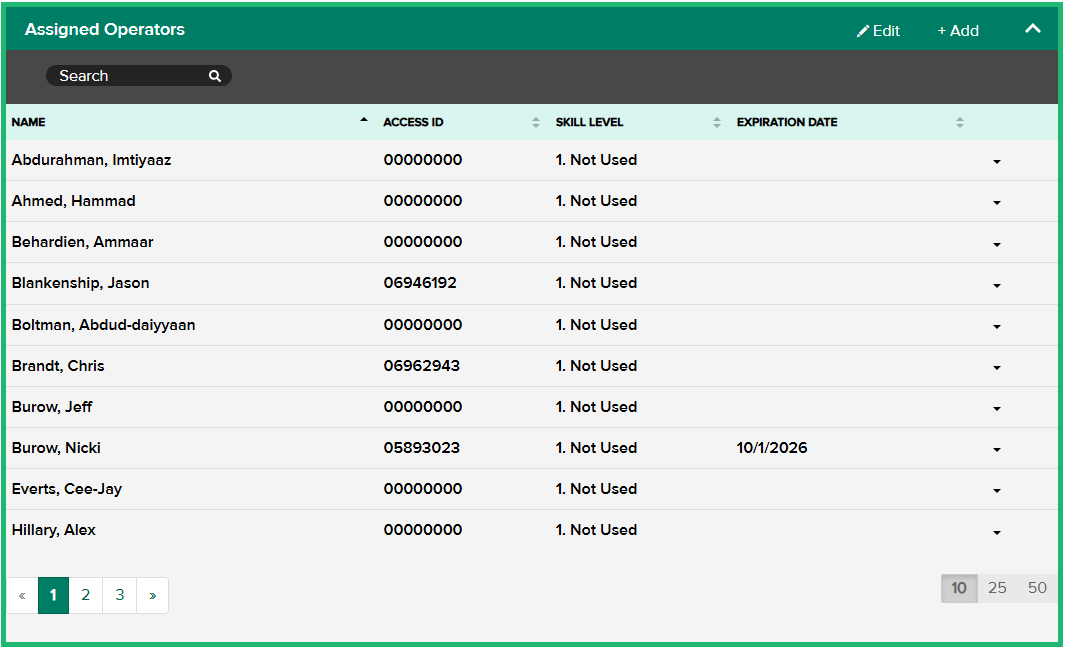Image resolution: width=1067 pixels, height=649 pixels.
Task: Select page 1 in pagination
Action: 53,595
